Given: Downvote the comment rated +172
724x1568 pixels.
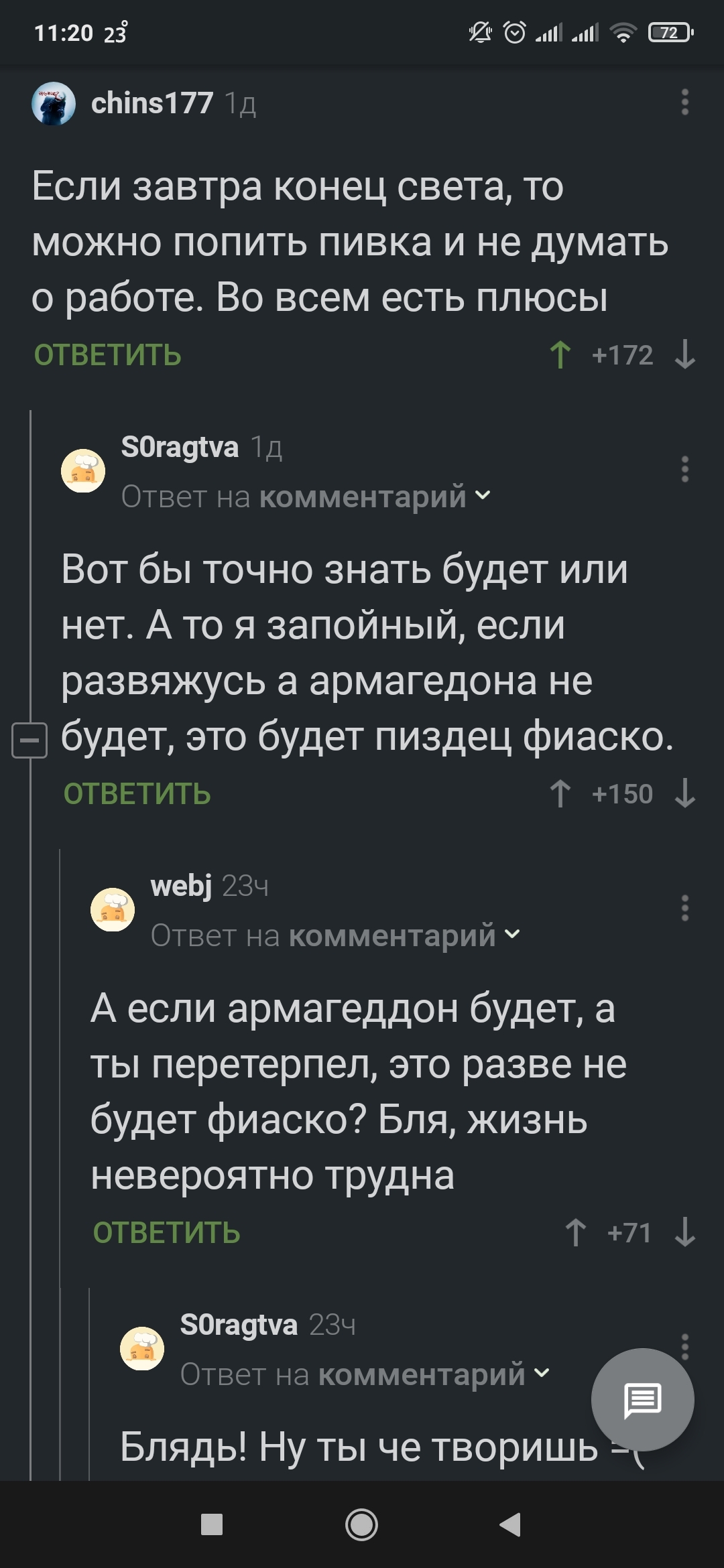Looking at the screenshot, I should [x=684, y=355].
